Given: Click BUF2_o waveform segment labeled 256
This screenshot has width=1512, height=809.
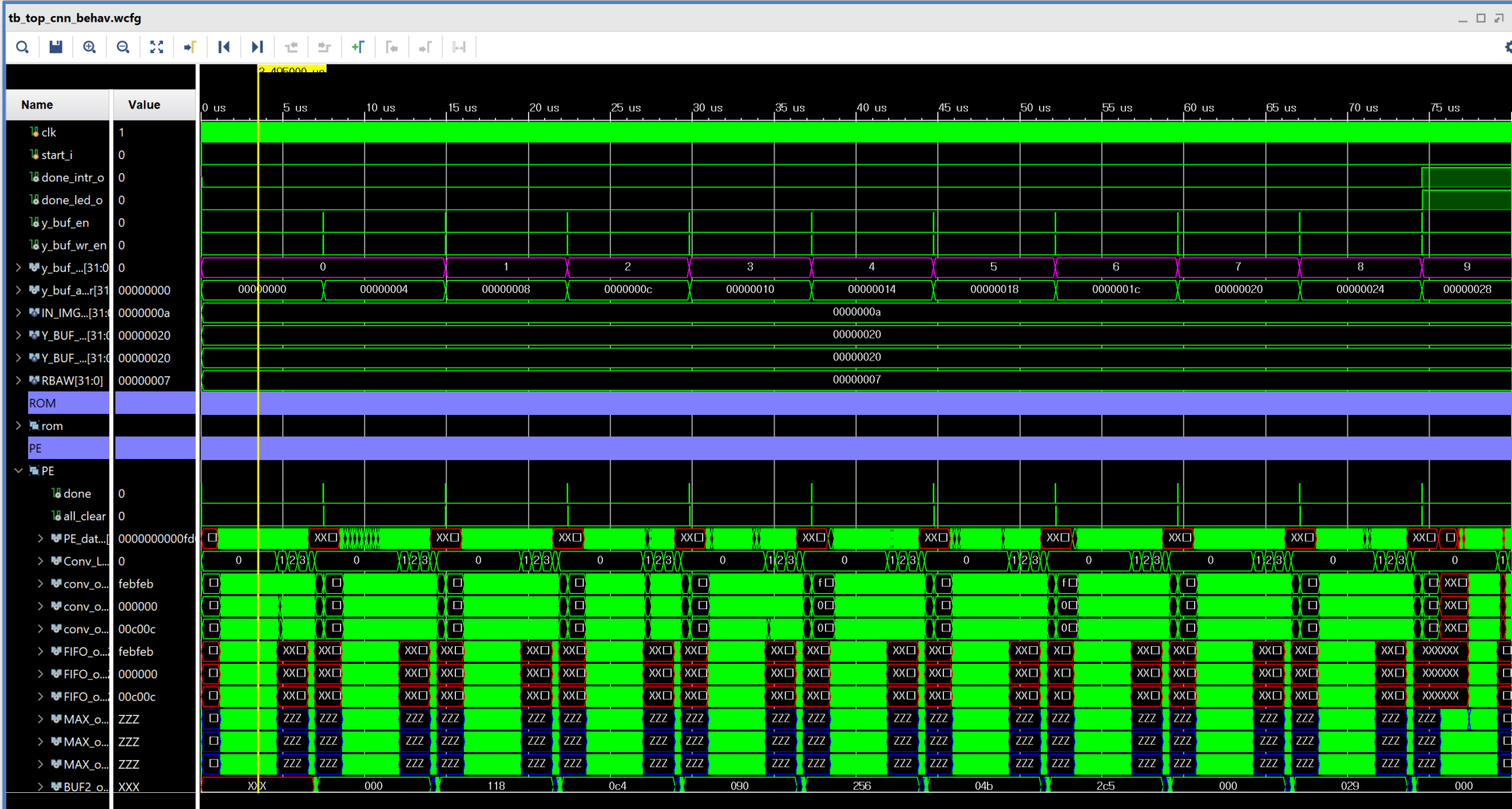Looking at the screenshot, I should coord(862,787).
